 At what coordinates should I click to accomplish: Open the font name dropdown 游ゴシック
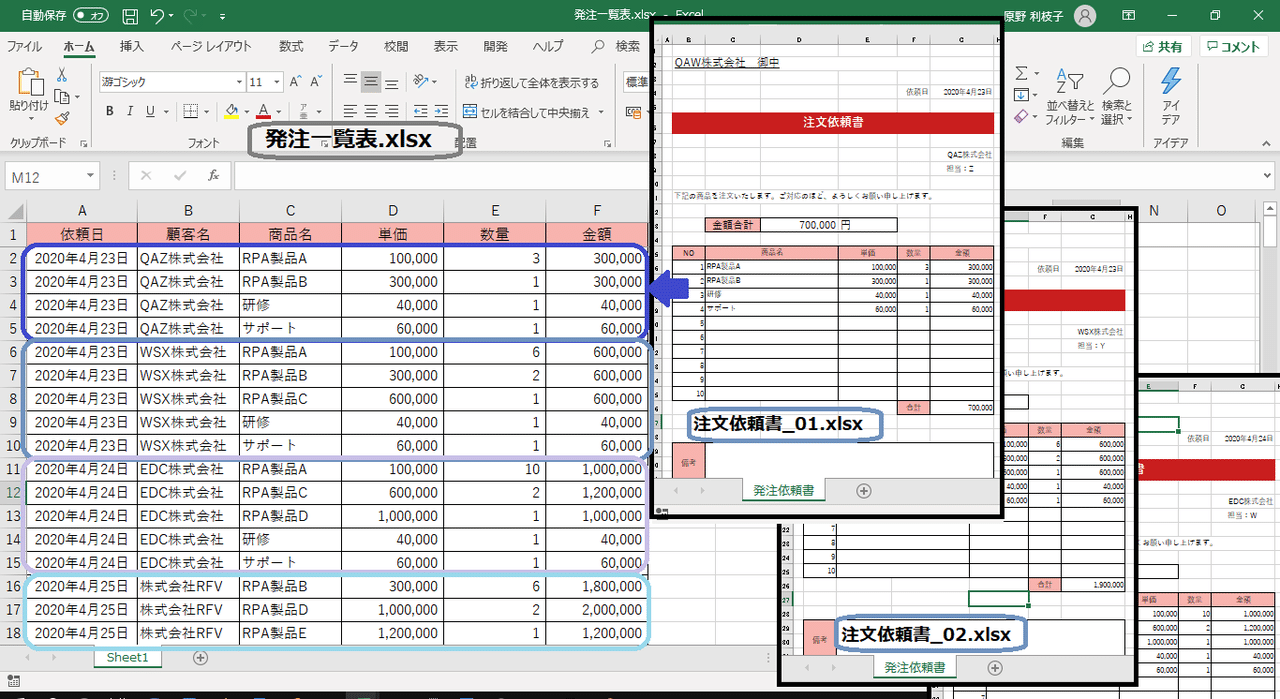coord(239,82)
